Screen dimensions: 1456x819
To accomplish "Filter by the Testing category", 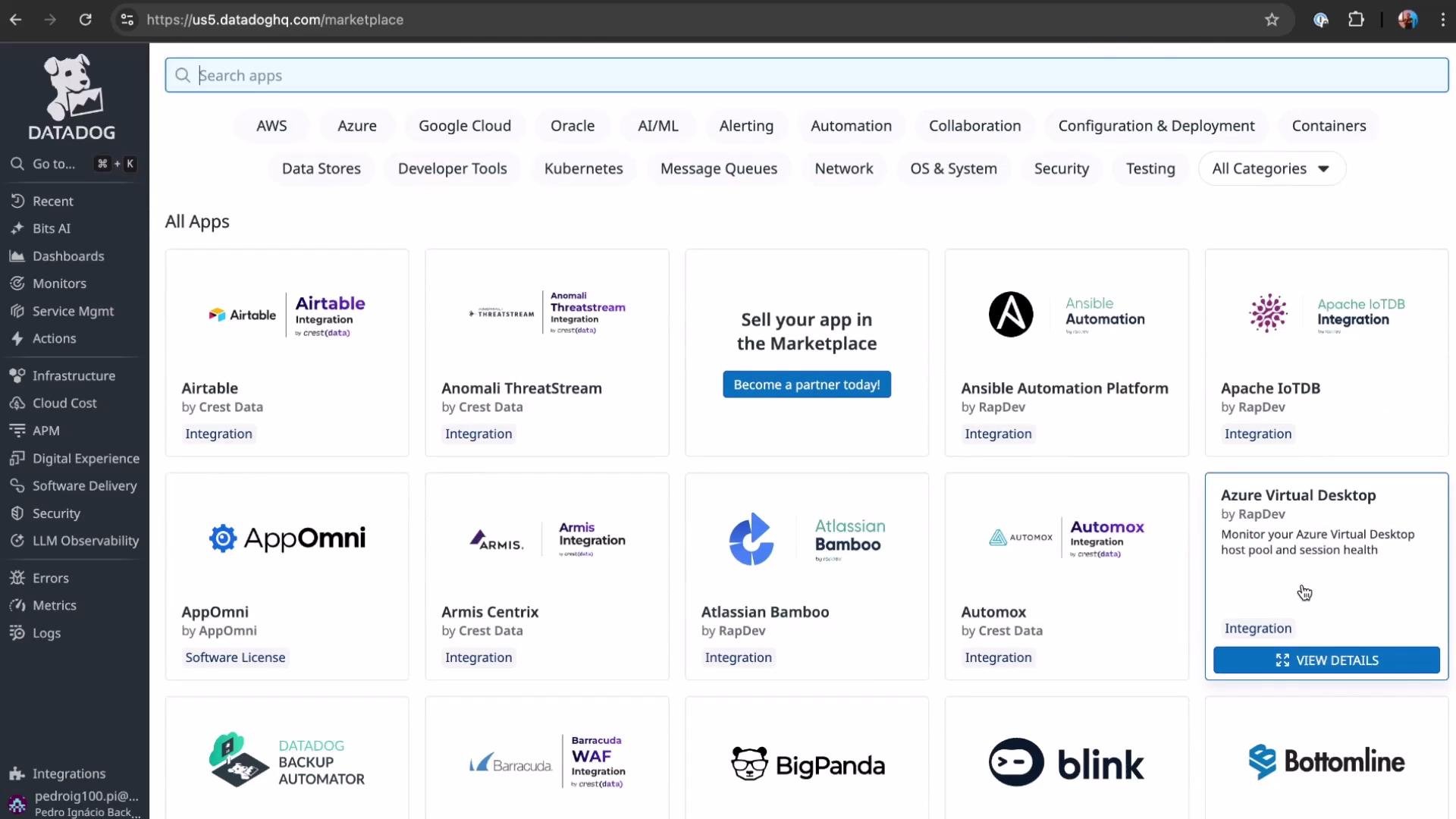I will [1150, 168].
